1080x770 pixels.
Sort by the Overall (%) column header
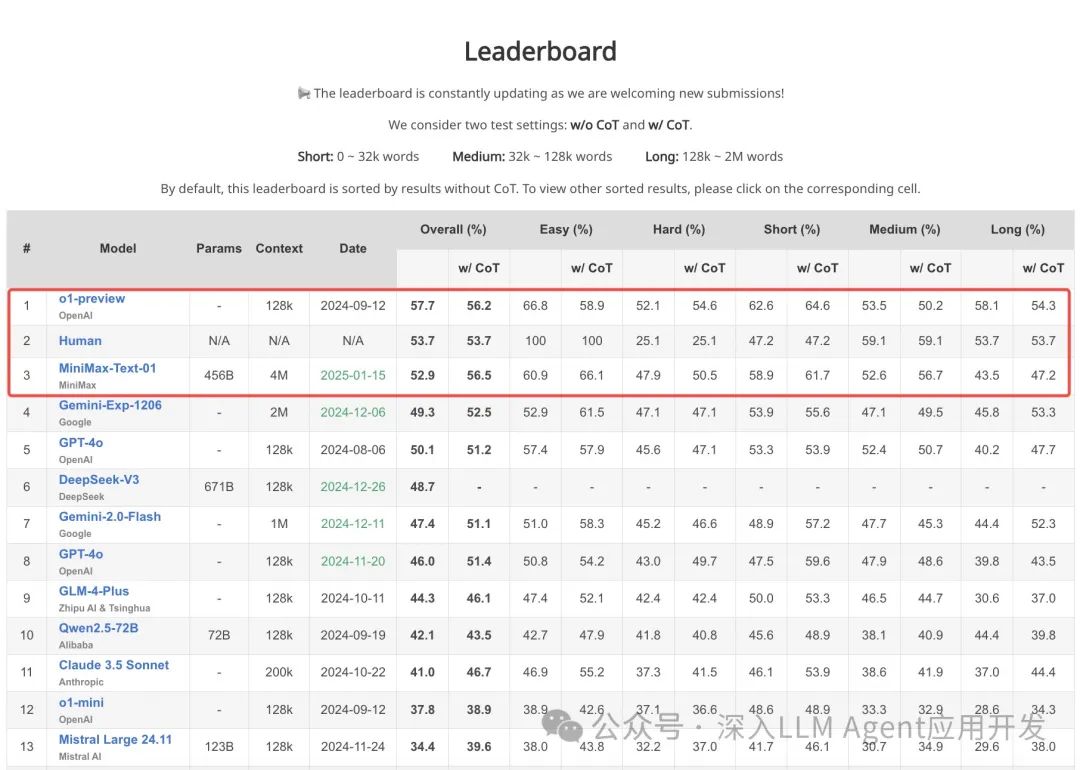coord(453,229)
